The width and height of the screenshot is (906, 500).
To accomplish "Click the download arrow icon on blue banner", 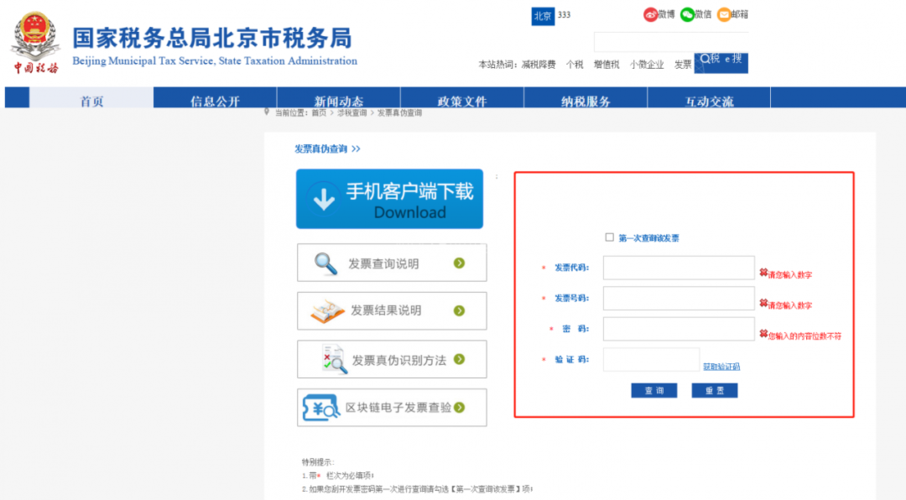I will coord(324,199).
